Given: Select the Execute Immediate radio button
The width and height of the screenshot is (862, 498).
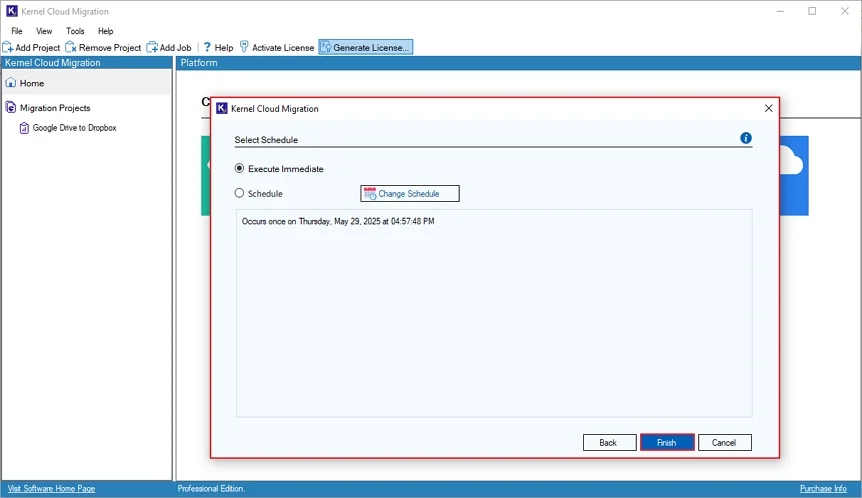Looking at the screenshot, I should tap(239, 168).
